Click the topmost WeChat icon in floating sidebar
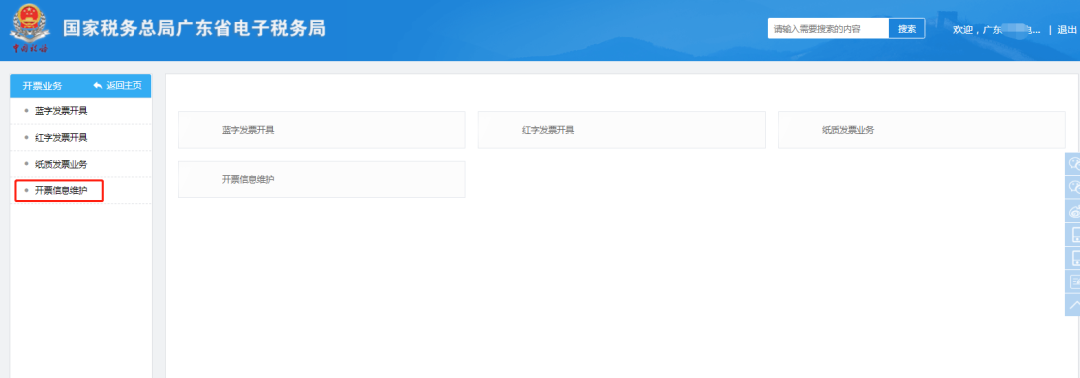The height and width of the screenshot is (378, 1080). pyautogui.click(x=1073, y=165)
